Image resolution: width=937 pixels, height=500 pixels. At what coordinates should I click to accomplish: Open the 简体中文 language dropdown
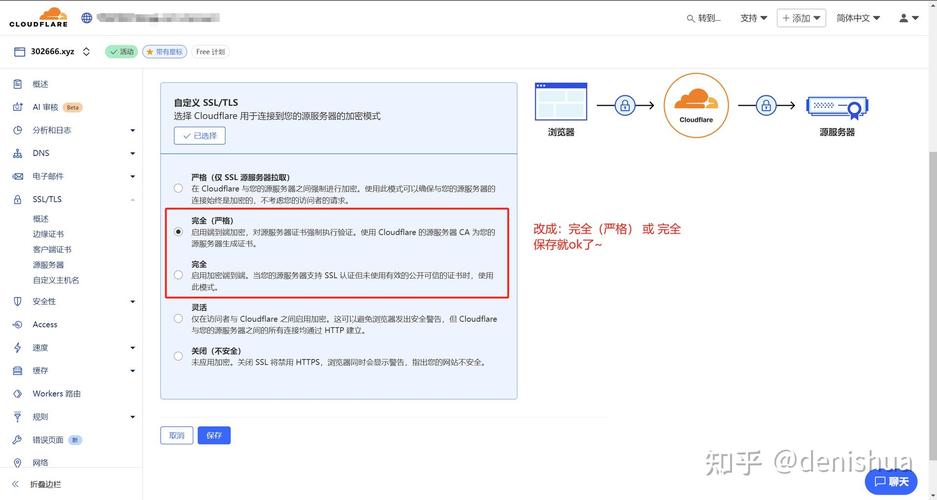(858, 19)
